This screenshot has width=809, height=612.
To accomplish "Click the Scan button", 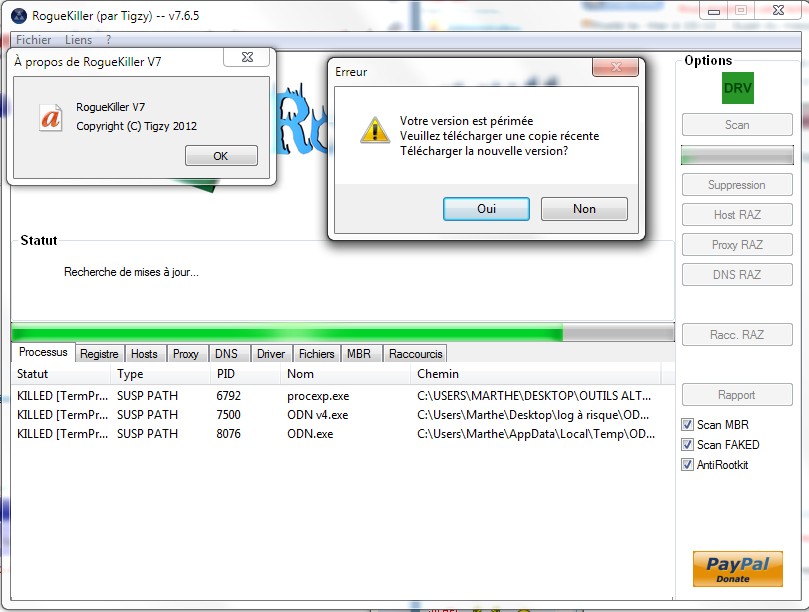I will (737, 125).
